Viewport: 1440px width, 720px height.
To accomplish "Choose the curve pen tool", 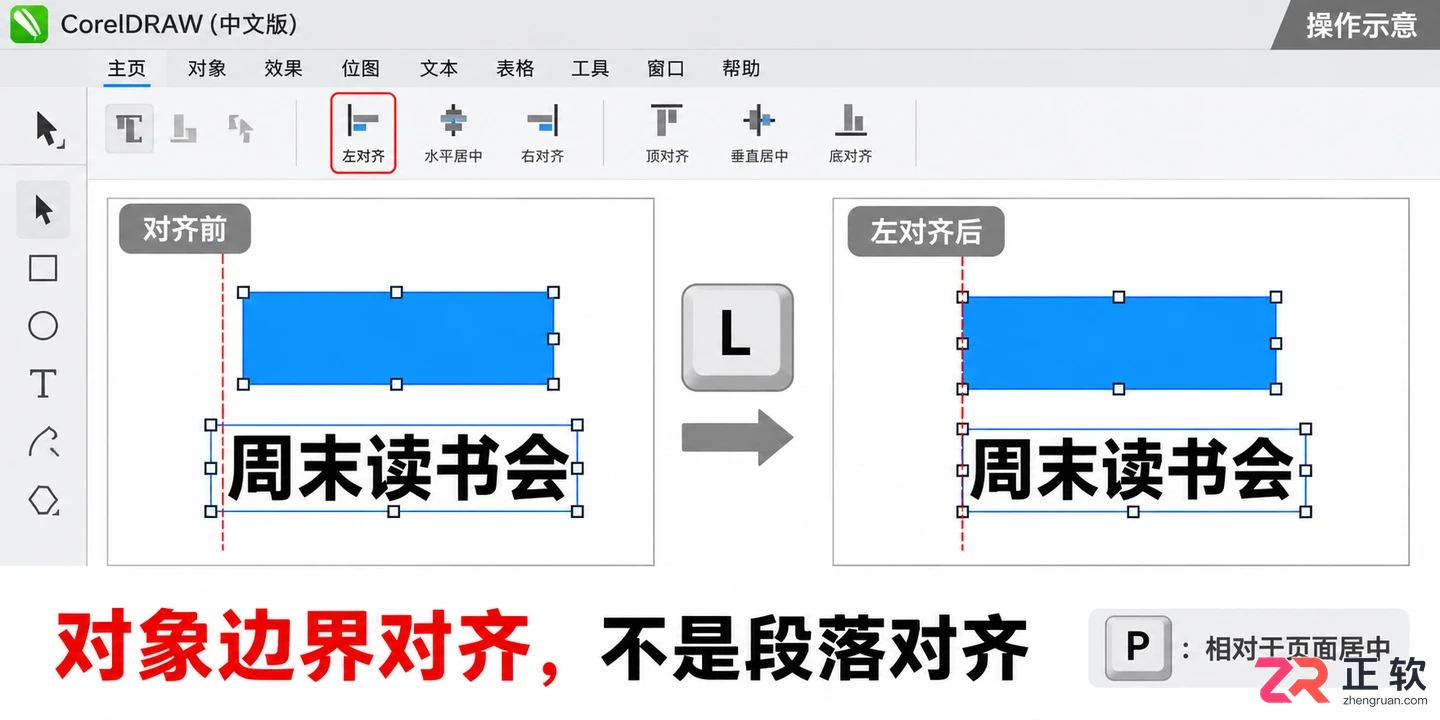I will tap(43, 441).
